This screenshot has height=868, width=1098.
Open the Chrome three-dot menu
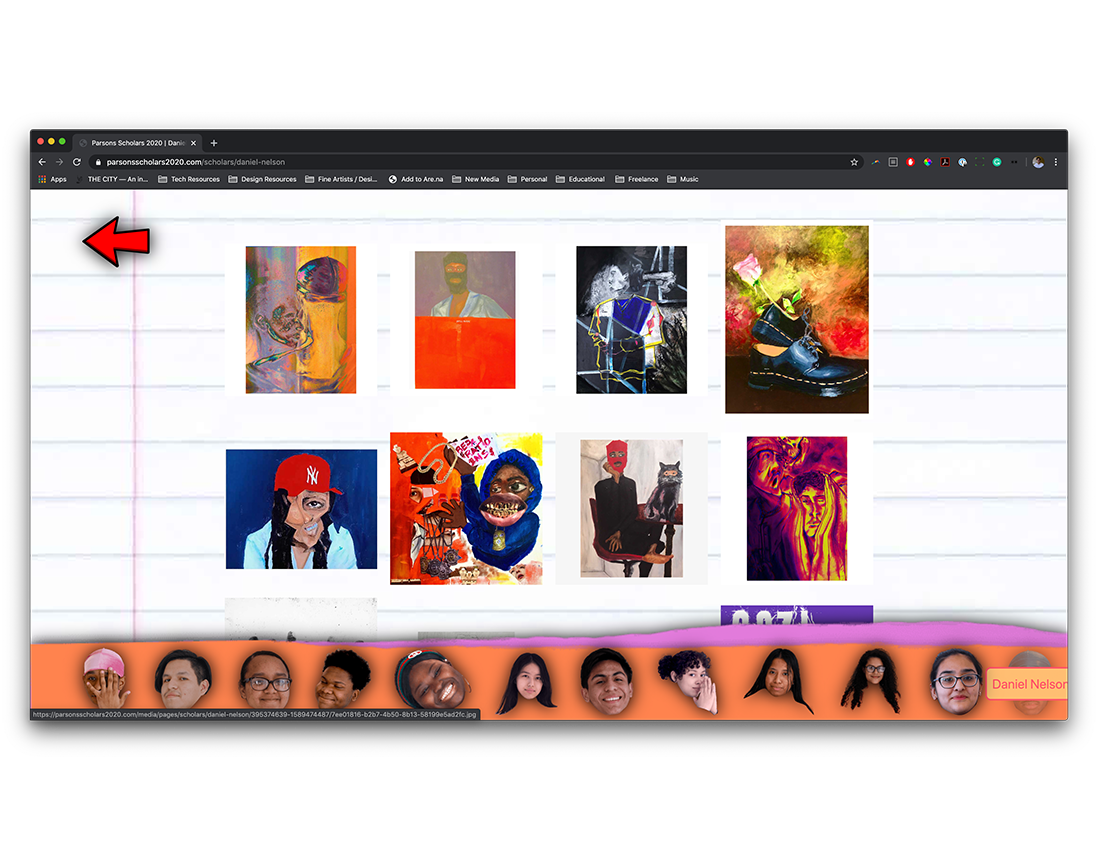pyautogui.click(x=1055, y=162)
